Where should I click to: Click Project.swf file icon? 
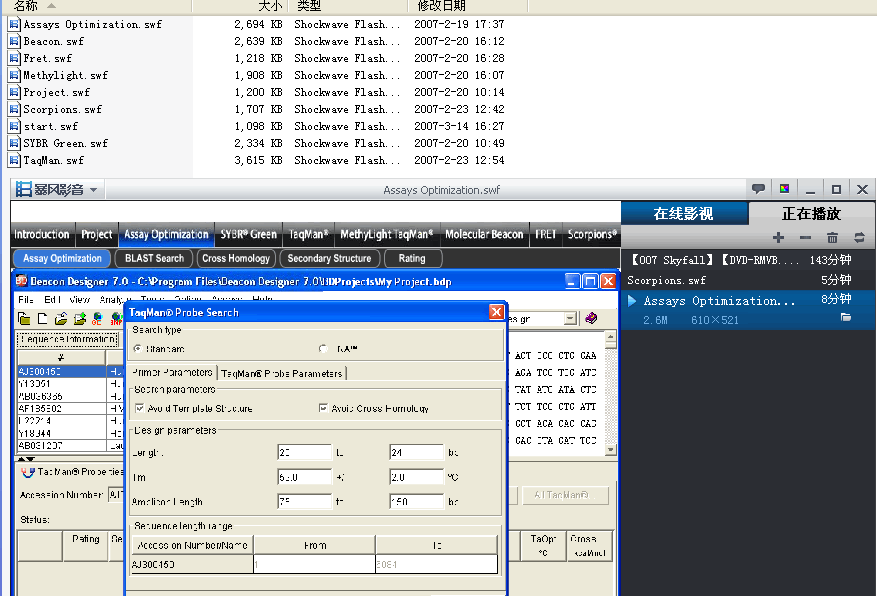click(x=14, y=92)
